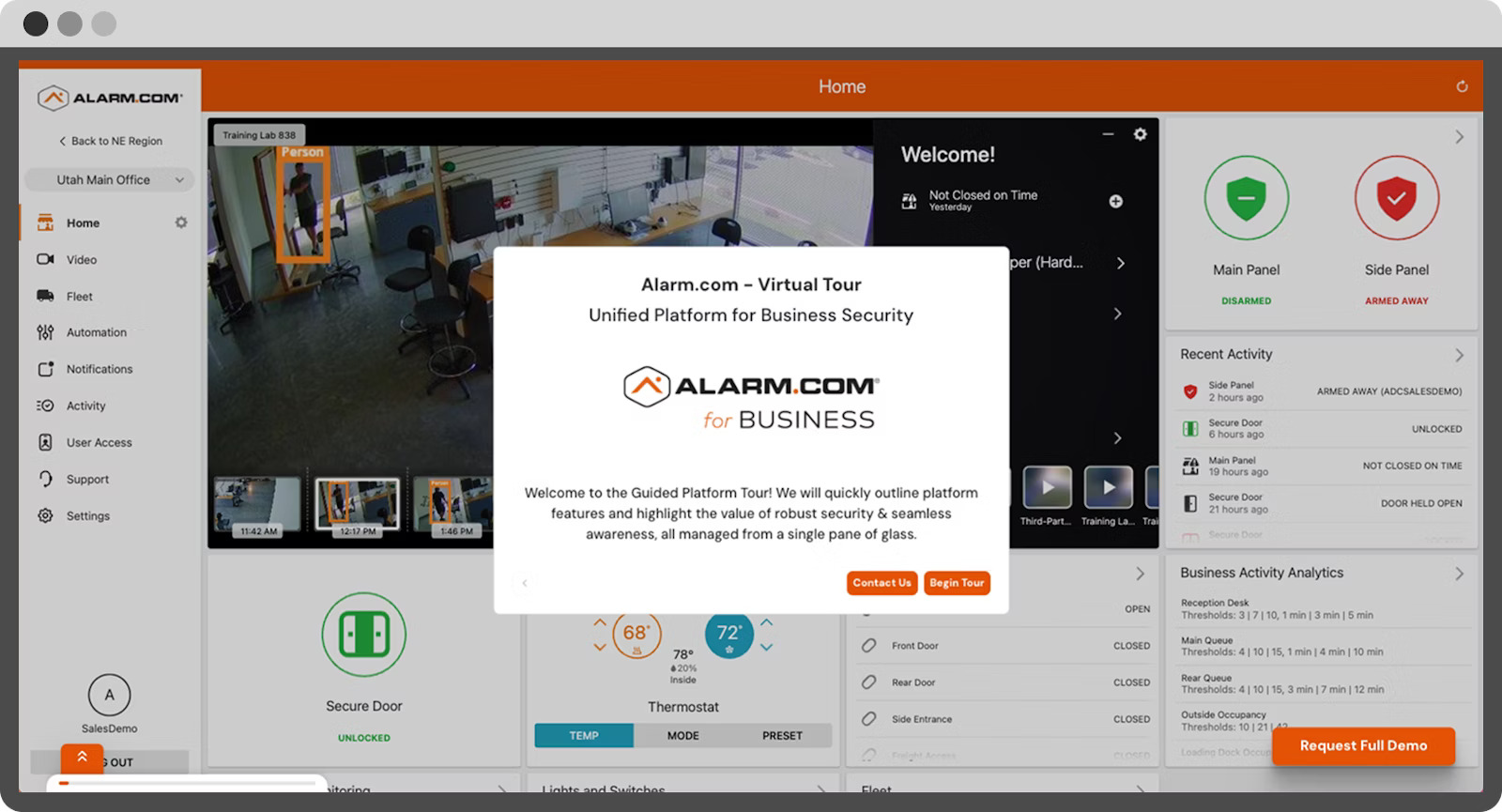Click the Main Panel not-closed activity icon
The image size is (1502, 812).
coord(1190,466)
